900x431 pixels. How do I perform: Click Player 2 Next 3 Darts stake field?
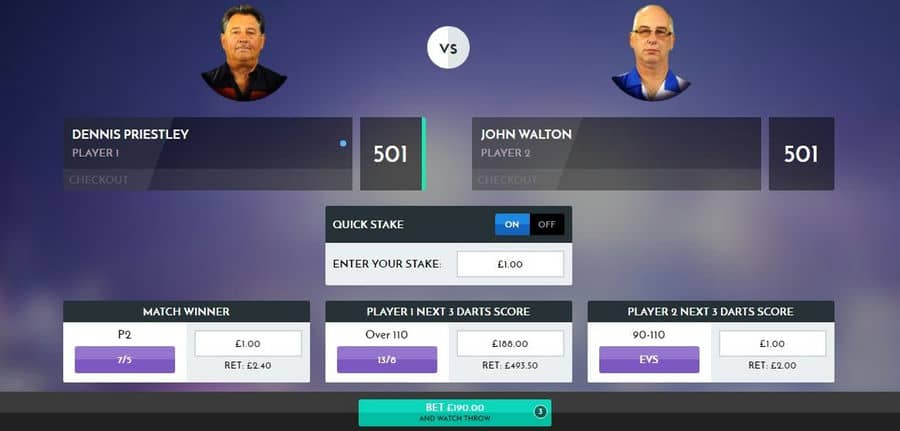[x=773, y=344]
